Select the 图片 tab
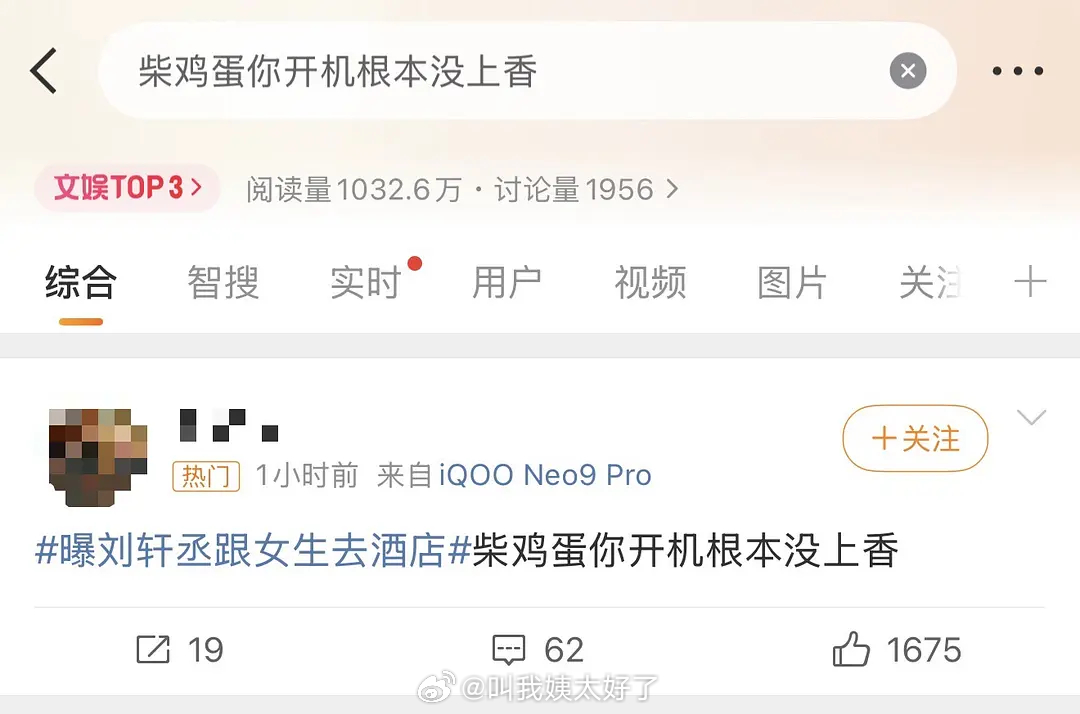Viewport: 1080px width, 714px height. (x=792, y=282)
